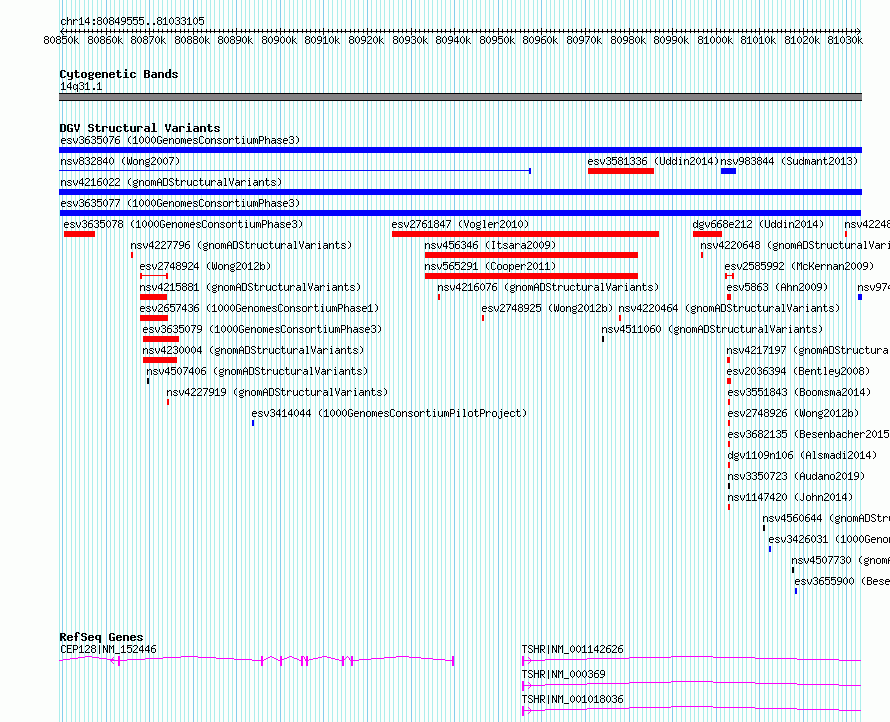Click nsv4217197 variant label
Screen dimensions: 890x722
tap(808, 350)
